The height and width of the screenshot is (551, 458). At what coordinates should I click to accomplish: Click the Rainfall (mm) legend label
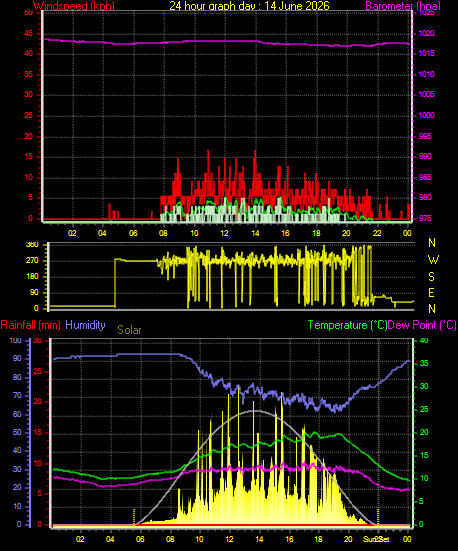[31, 325]
